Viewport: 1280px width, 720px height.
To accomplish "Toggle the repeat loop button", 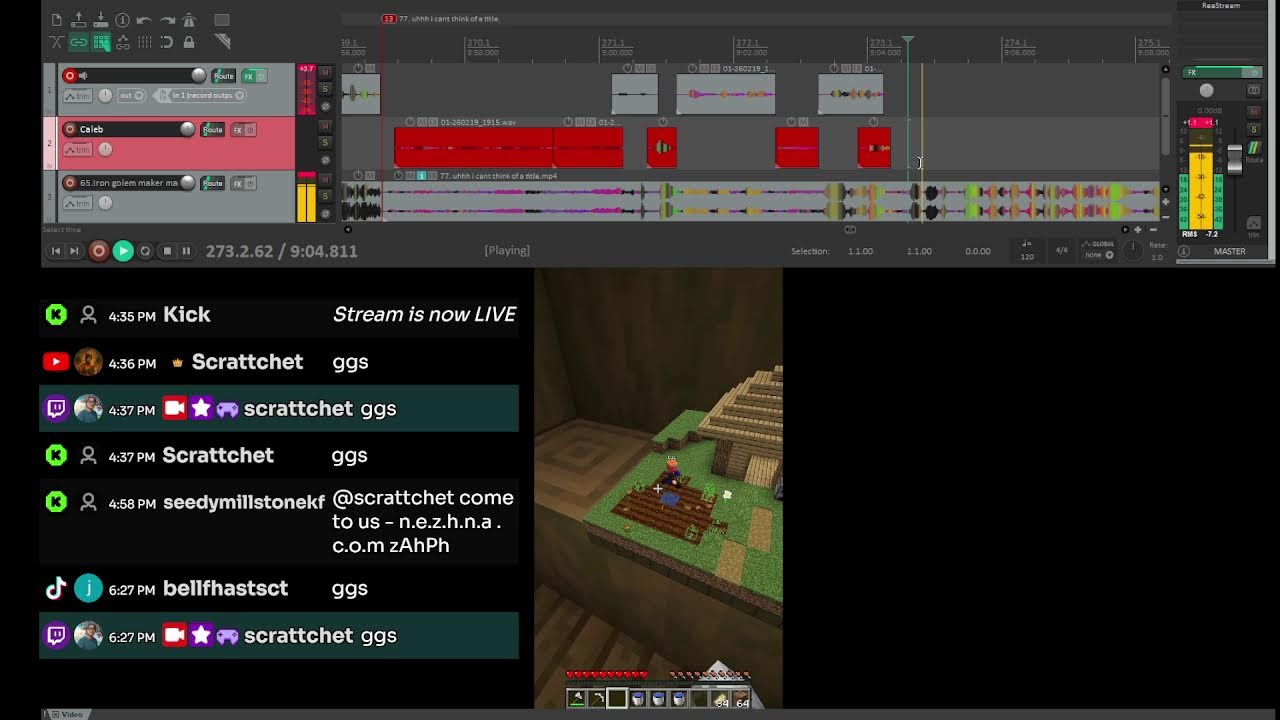I will 145,251.
